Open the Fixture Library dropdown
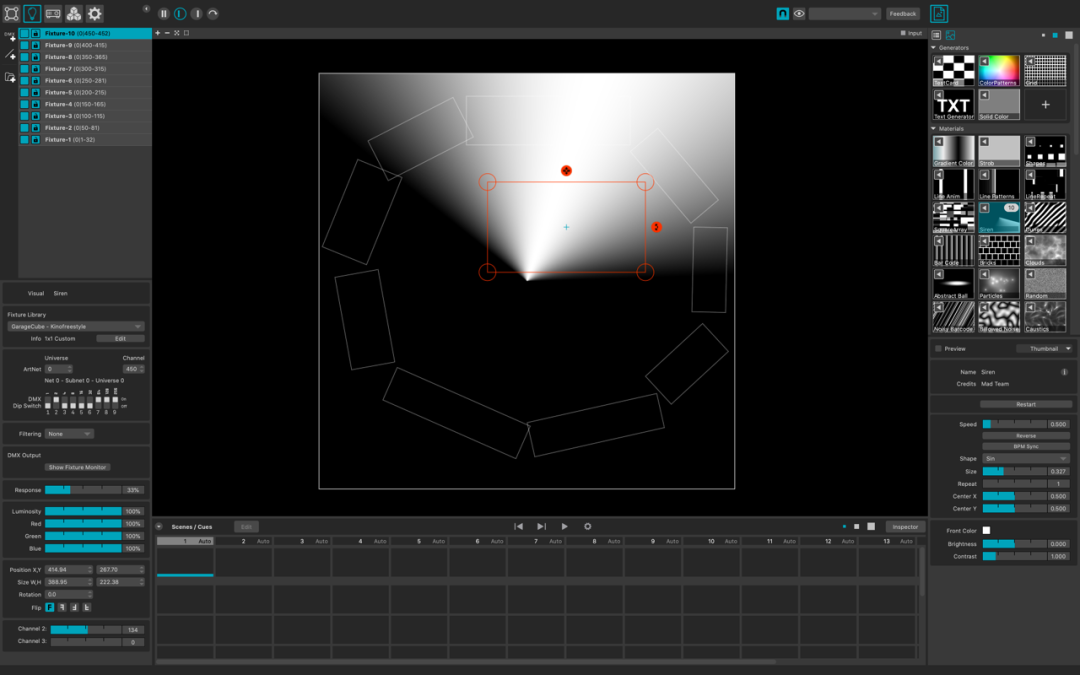Screen dimensions: 1080x675 tap(76, 326)
